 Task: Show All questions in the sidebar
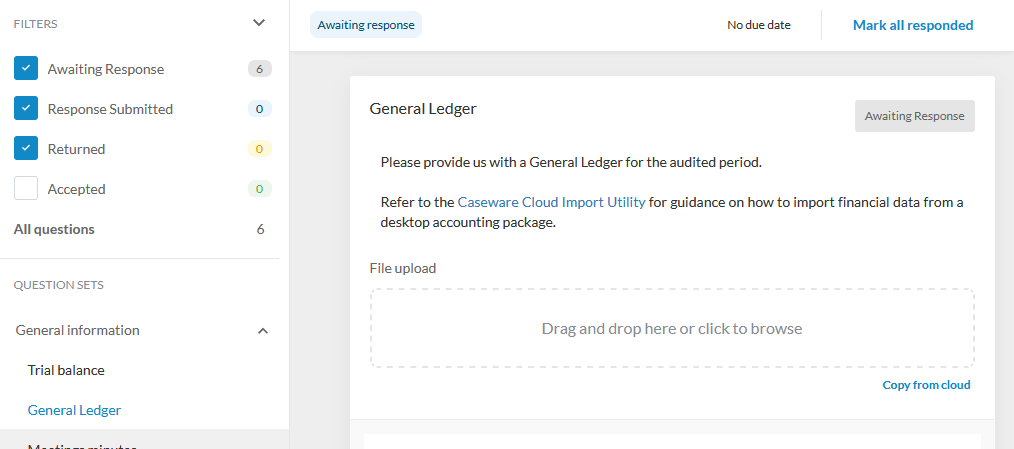point(54,229)
